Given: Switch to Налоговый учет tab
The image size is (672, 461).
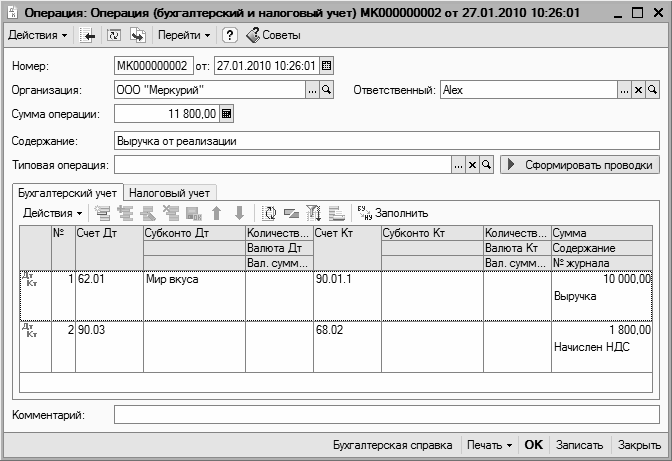Looking at the screenshot, I should [x=172, y=192].
